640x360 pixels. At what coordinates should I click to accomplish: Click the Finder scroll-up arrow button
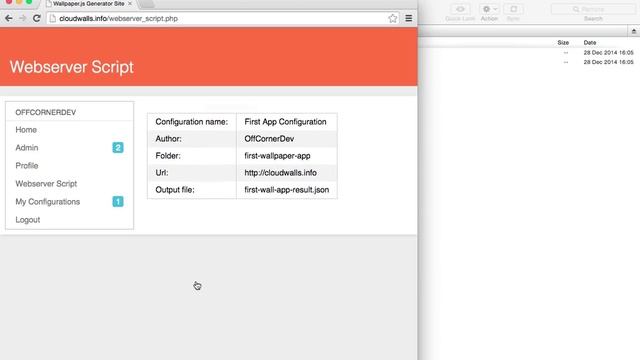(633, 31)
